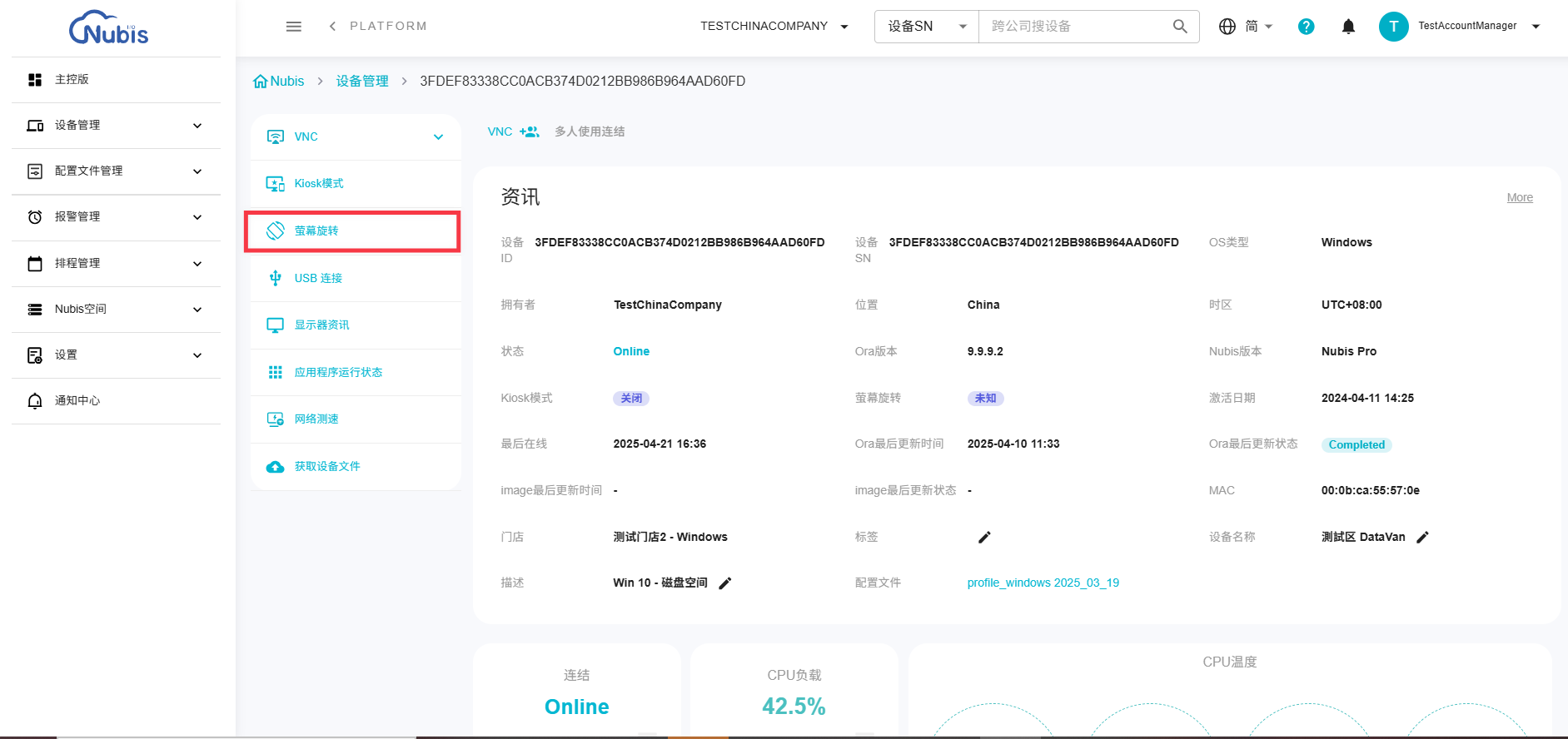
Task: Click the 配置文件管理 profile icon
Action: [35, 171]
